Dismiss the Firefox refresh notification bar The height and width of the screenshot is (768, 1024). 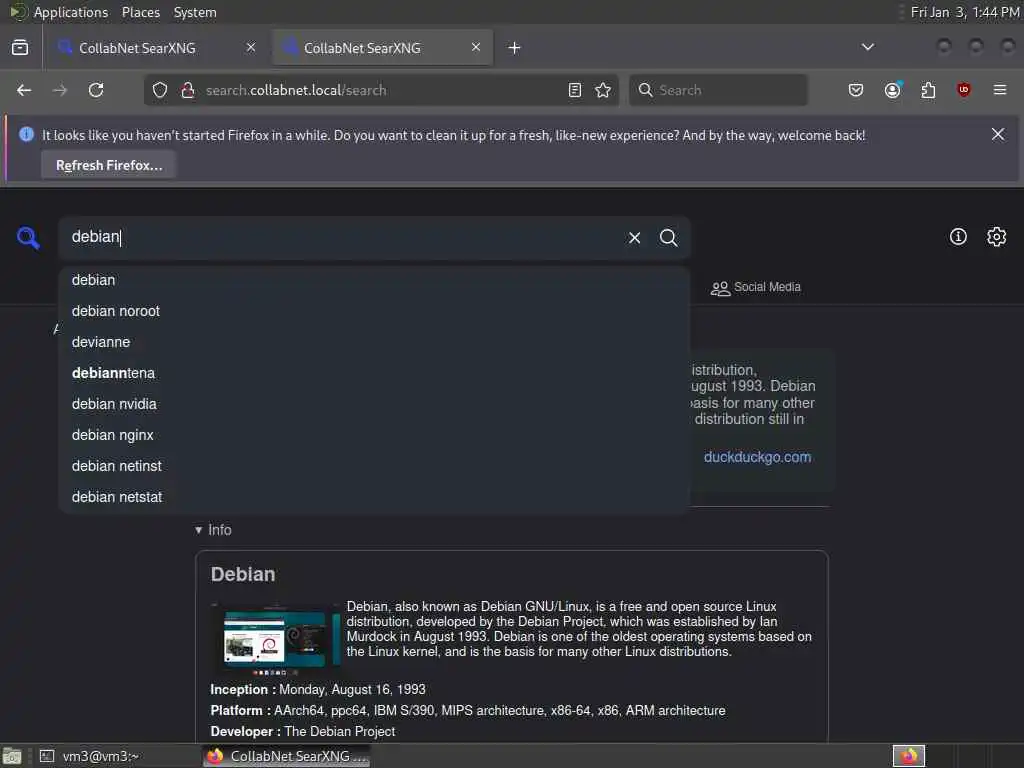[x=998, y=134]
